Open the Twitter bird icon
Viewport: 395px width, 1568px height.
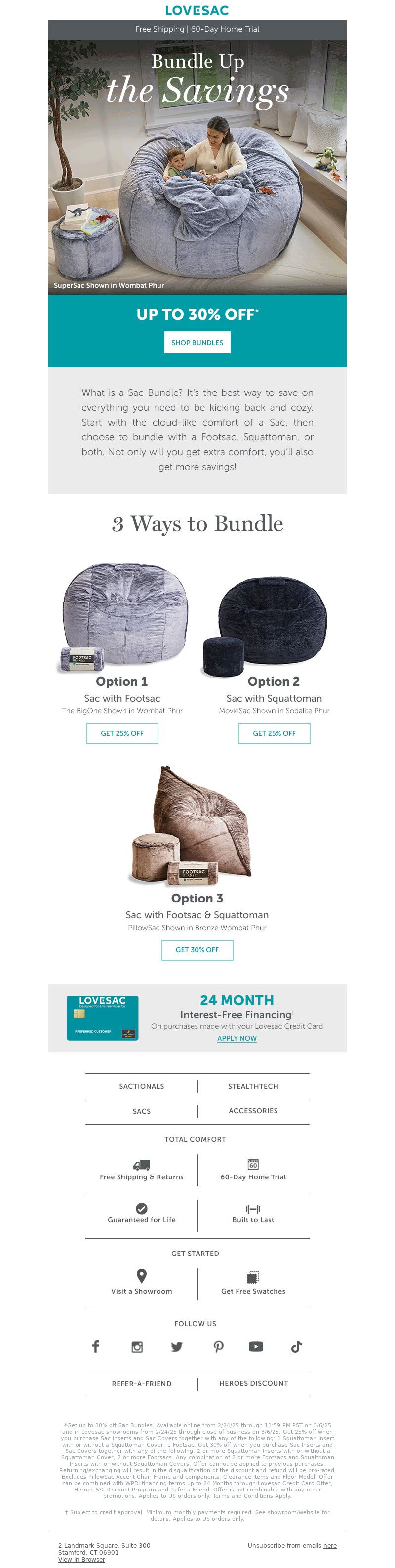pyautogui.click(x=176, y=1347)
